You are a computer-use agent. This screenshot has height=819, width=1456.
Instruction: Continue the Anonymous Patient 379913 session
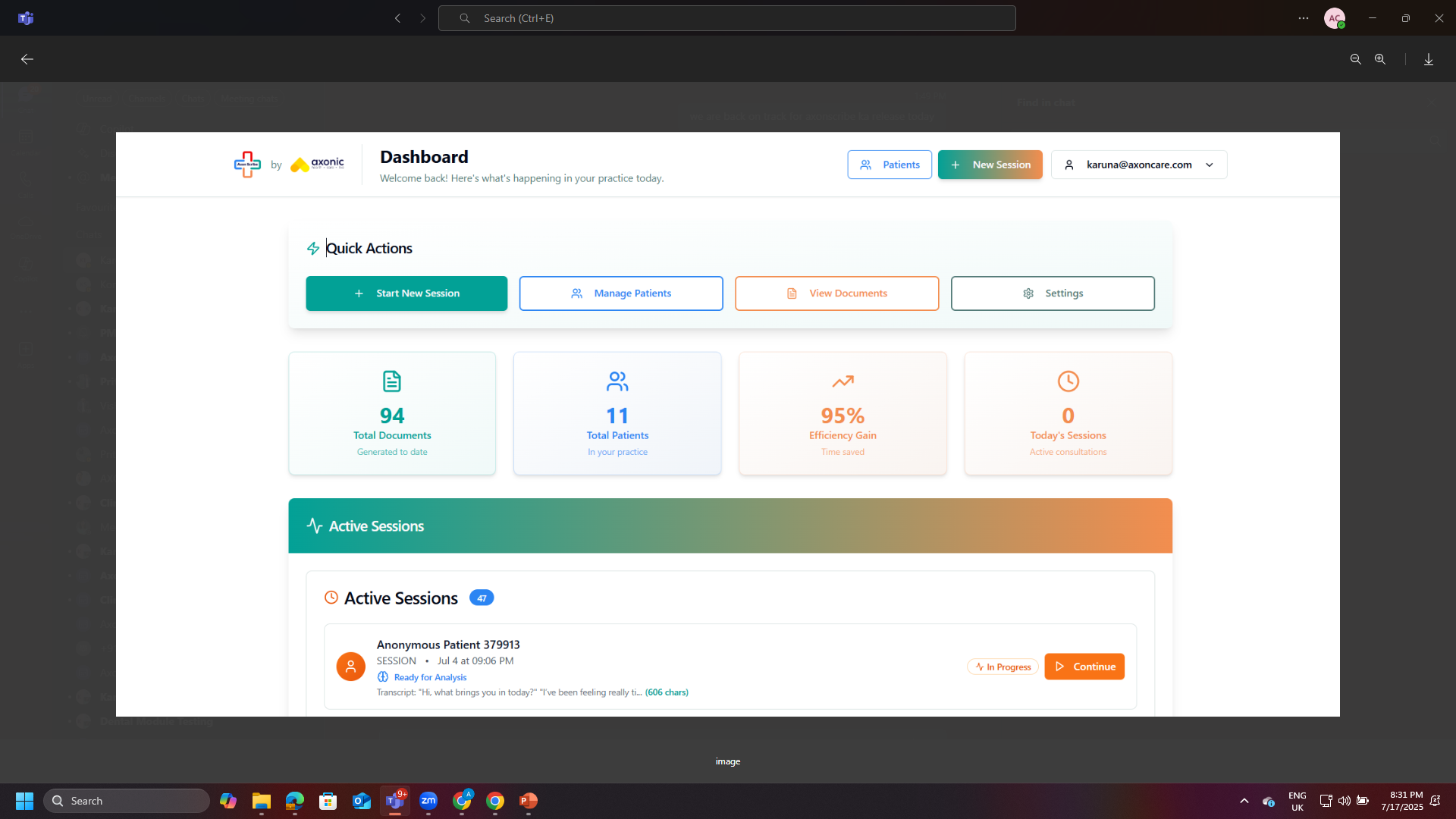click(1084, 667)
